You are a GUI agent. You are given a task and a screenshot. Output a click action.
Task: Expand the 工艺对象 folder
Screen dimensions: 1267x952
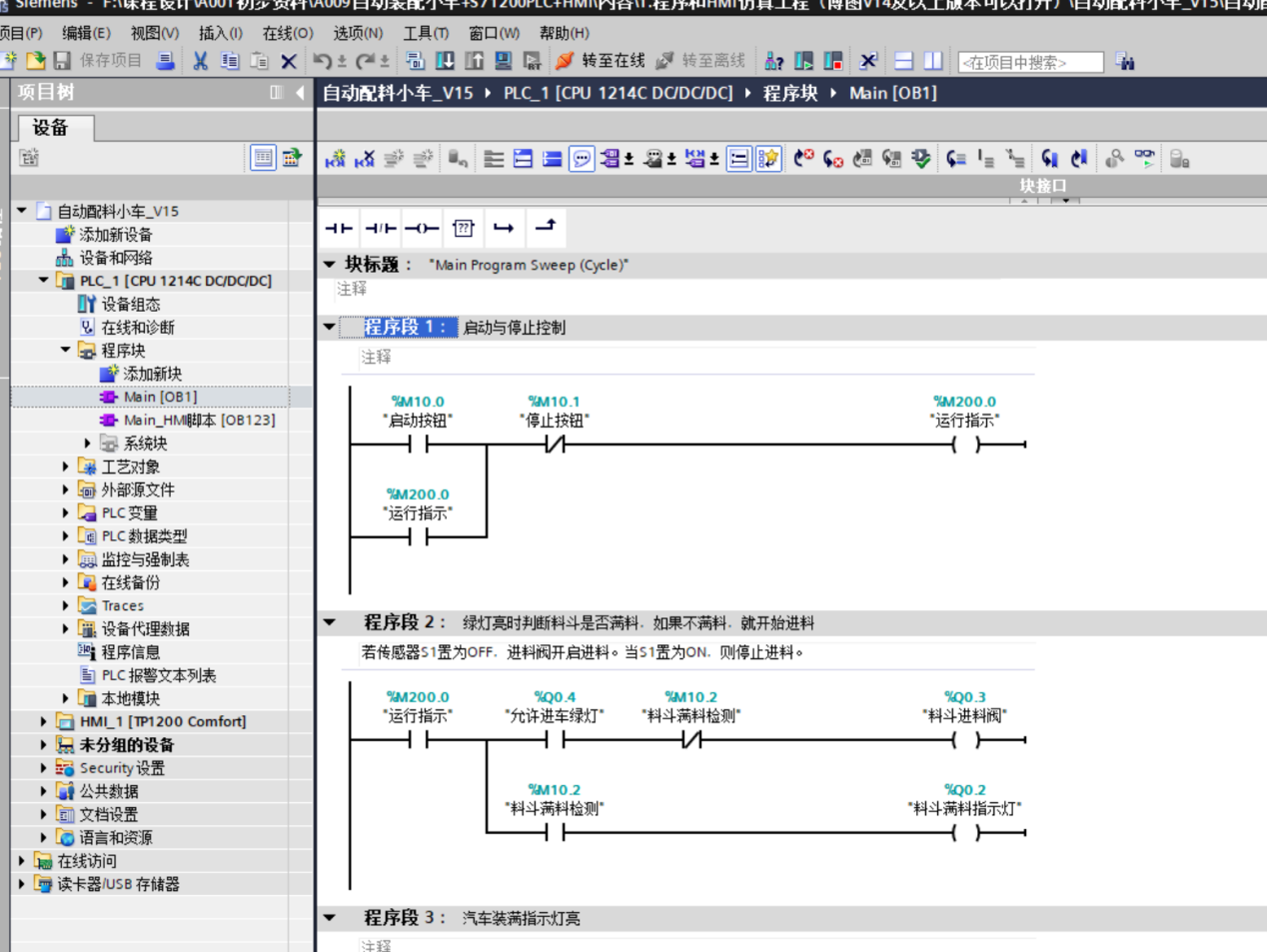click(x=66, y=467)
